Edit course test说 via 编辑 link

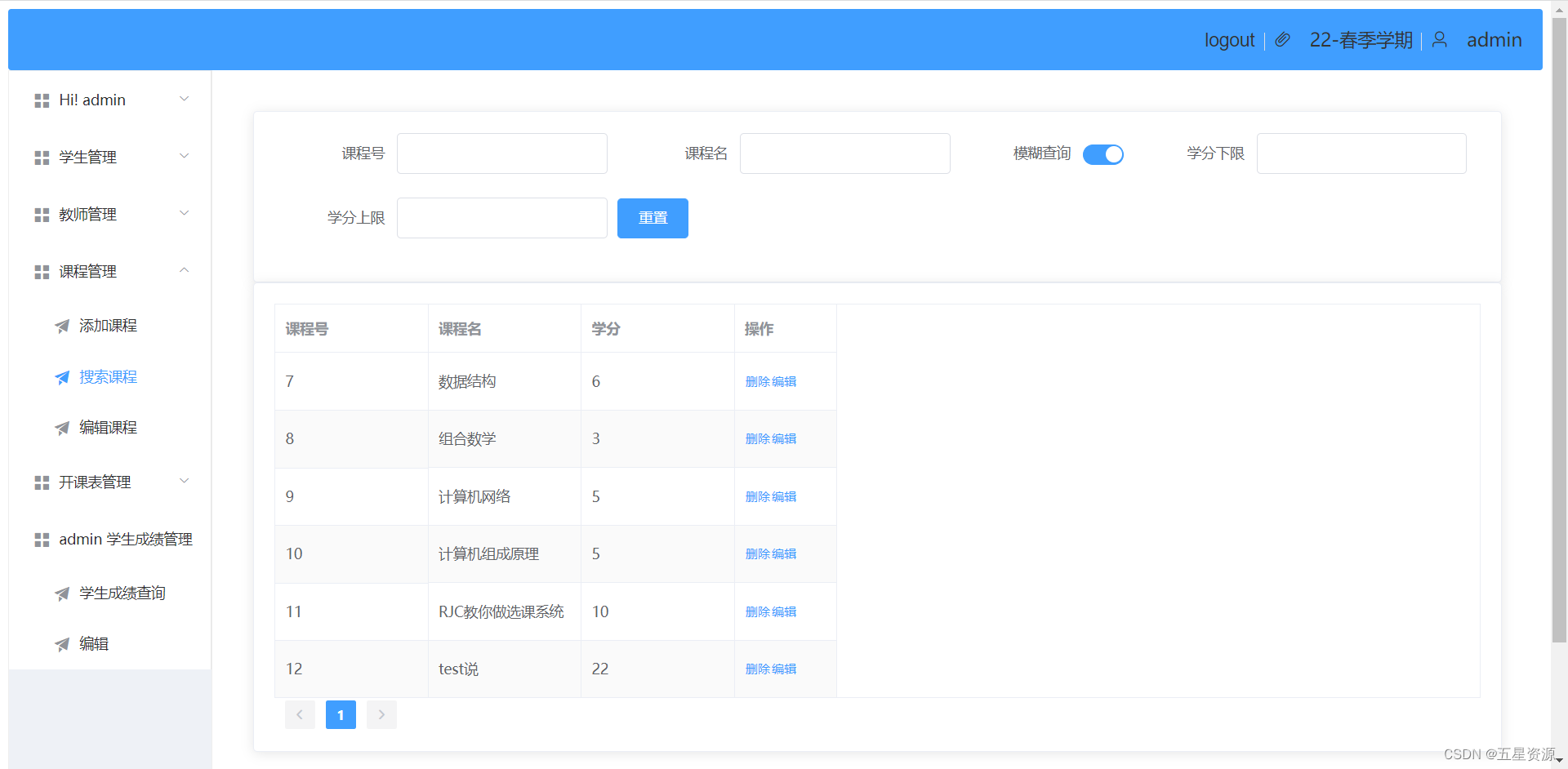tap(784, 669)
